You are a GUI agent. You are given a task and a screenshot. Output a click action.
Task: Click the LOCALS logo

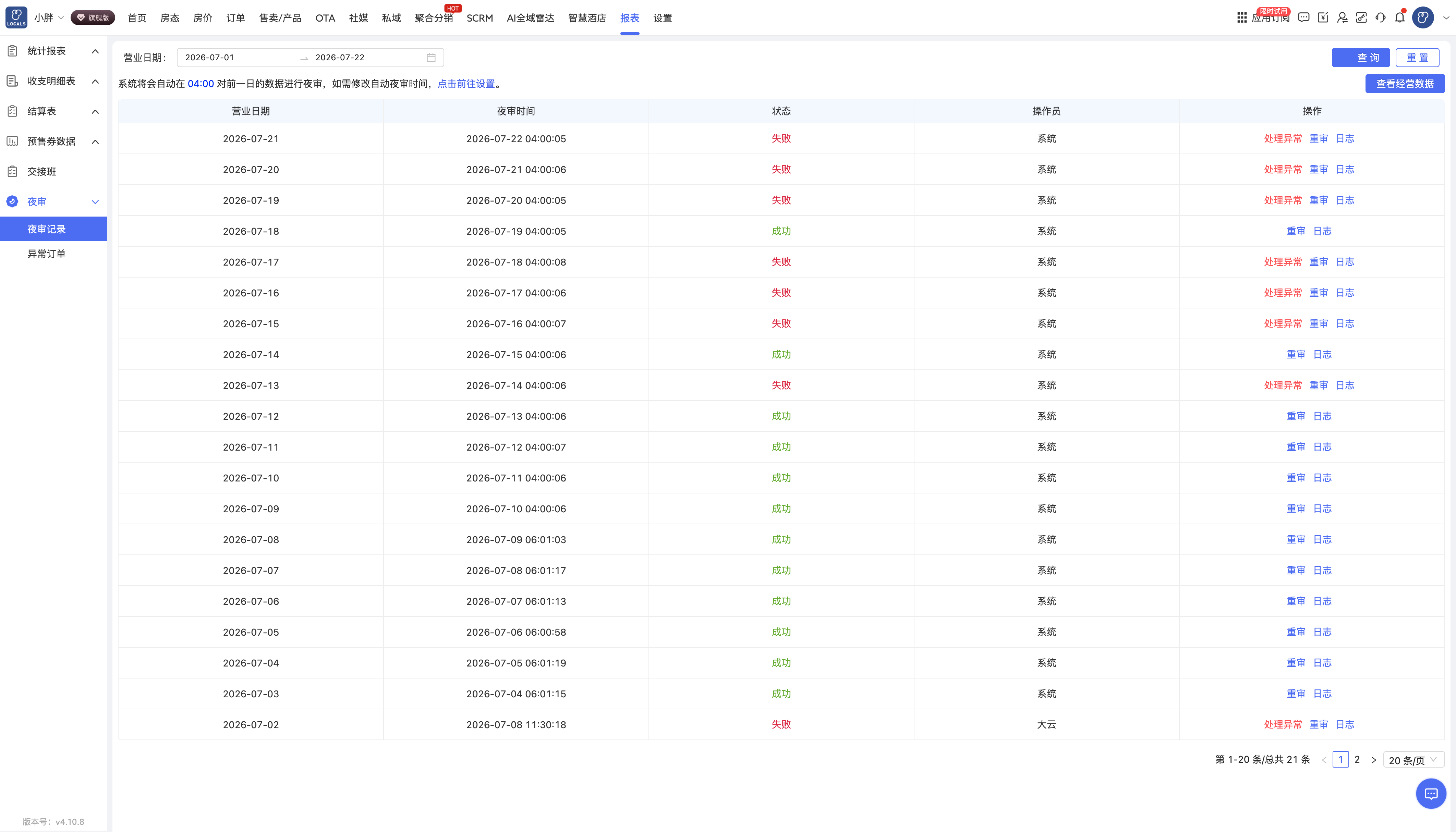tap(16, 18)
